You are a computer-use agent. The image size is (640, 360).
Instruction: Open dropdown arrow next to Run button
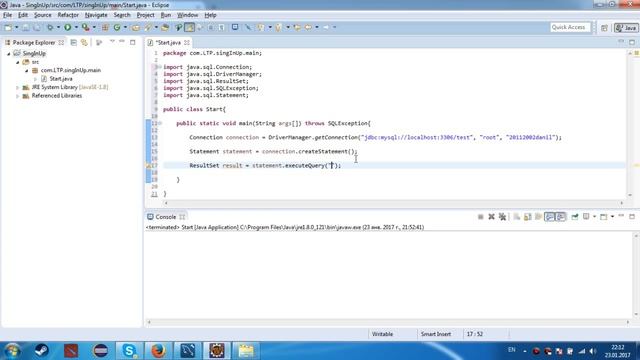76,27
